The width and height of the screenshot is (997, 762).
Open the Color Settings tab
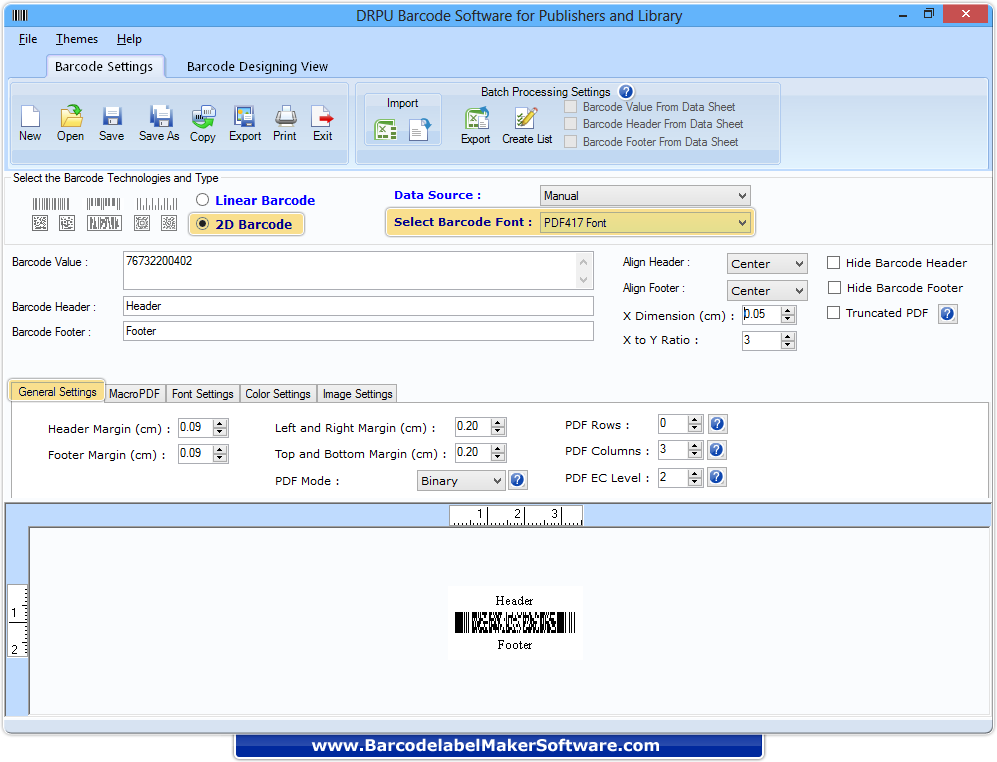coord(278,394)
